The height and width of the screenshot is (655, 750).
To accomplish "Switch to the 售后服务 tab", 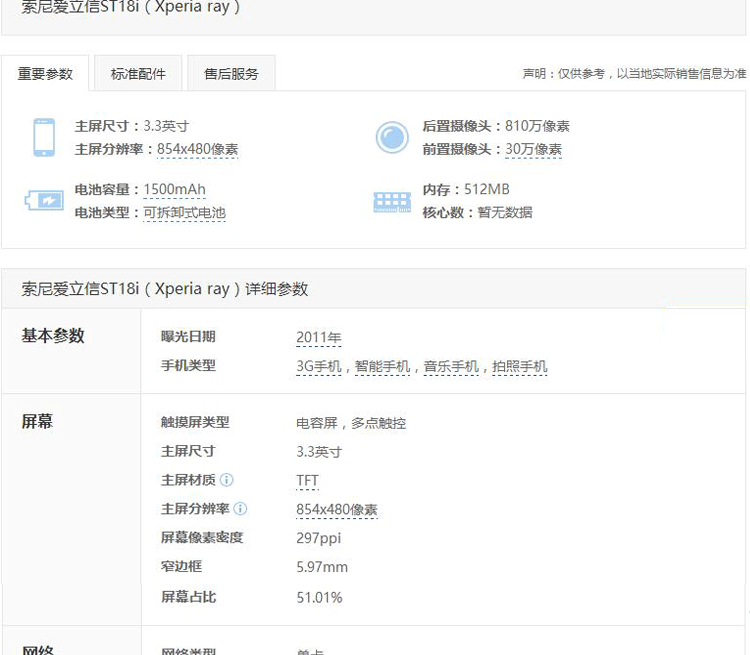I will click(x=232, y=74).
